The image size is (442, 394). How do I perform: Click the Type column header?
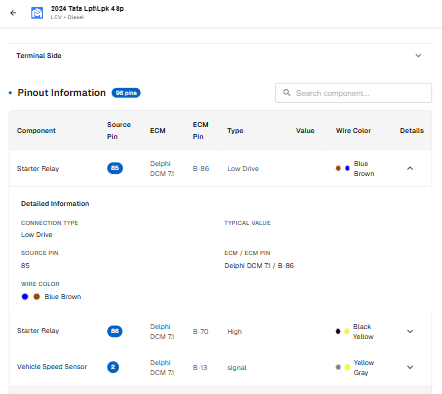click(x=235, y=131)
